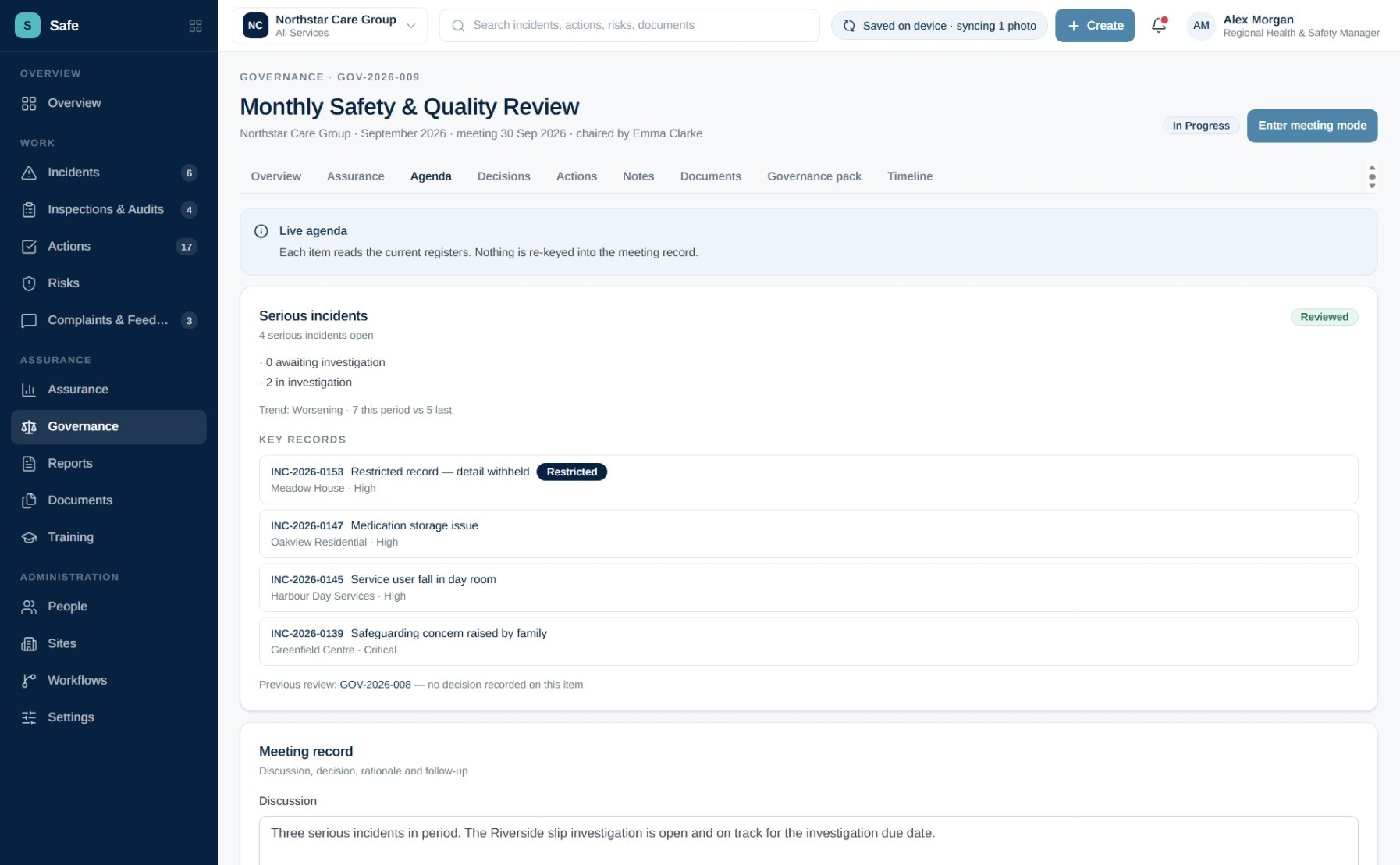Click the Reviewed status badge
1400x865 pixels.
(x=1324, y=317)
